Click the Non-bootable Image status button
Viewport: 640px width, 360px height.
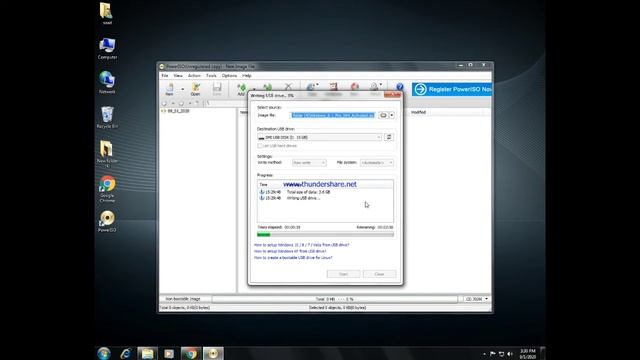pyautogui.click(x=183, y=299)
